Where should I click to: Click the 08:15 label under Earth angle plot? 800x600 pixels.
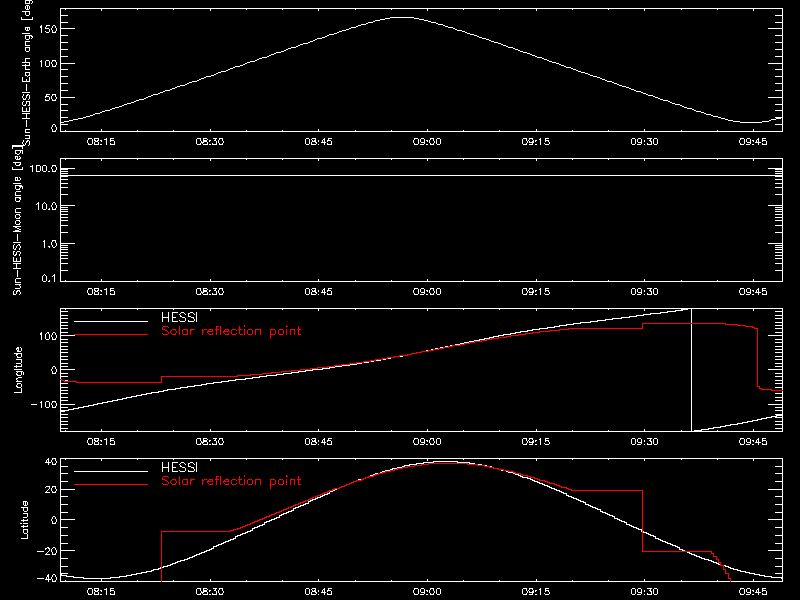(x=101, y=142)
